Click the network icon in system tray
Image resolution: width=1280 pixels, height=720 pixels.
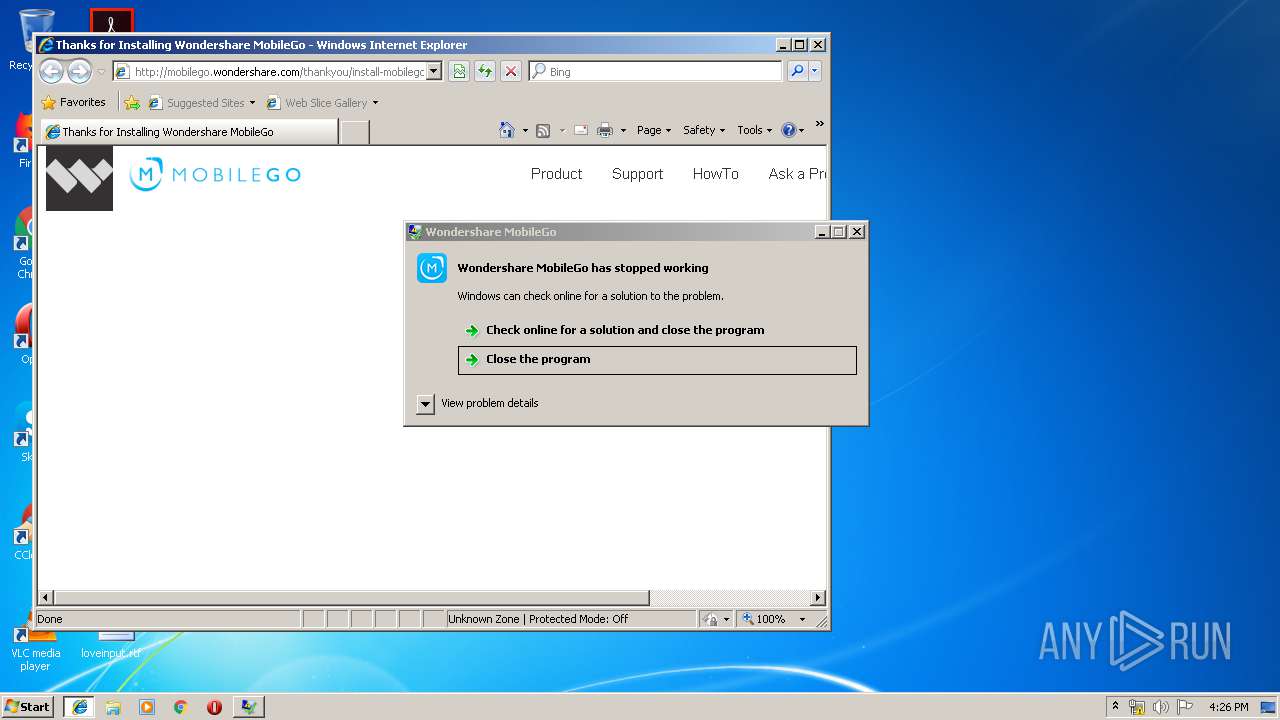pyautogui.click(x=1137, y=707)
